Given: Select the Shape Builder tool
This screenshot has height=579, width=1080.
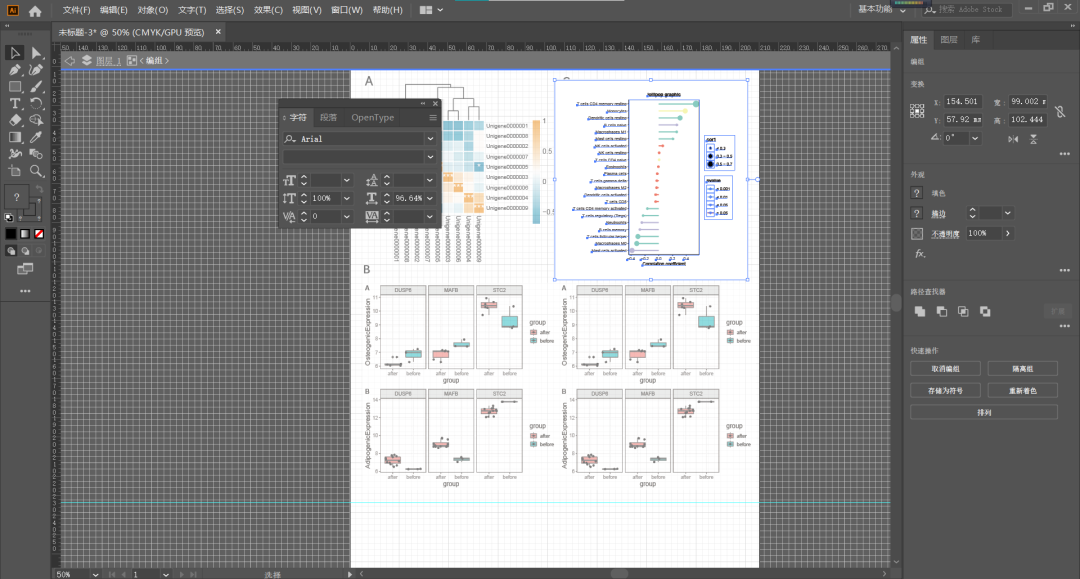Looking at the screenshot, I should (36, 120).
